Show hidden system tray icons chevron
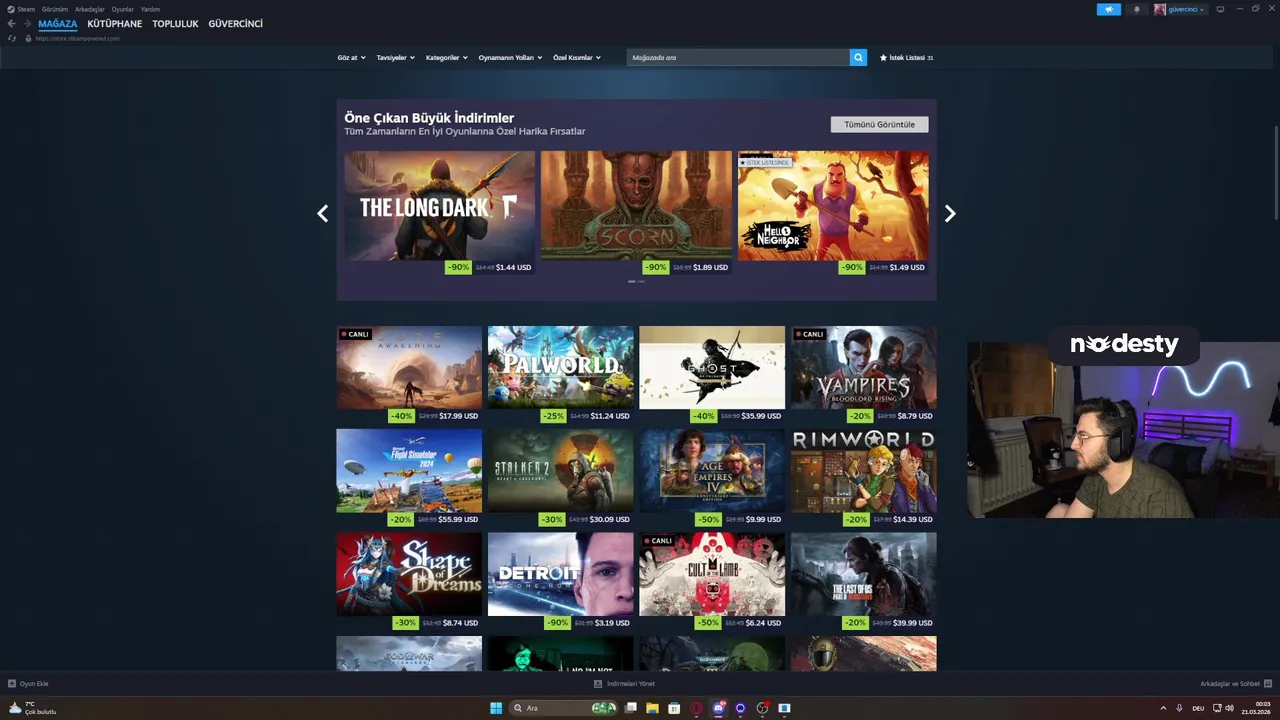The width and height of the screenshot is (1280, 720). click(x=1163, y=708)
